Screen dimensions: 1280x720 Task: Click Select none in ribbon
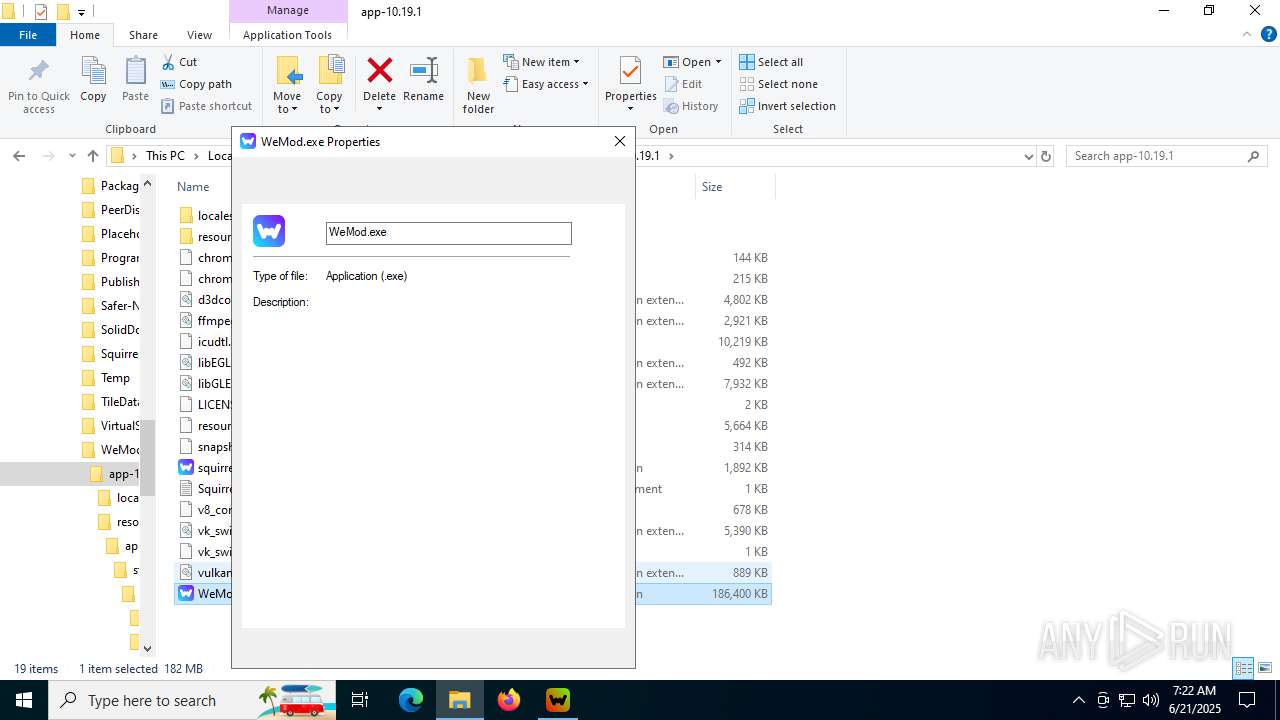click(x=778, y=84)
